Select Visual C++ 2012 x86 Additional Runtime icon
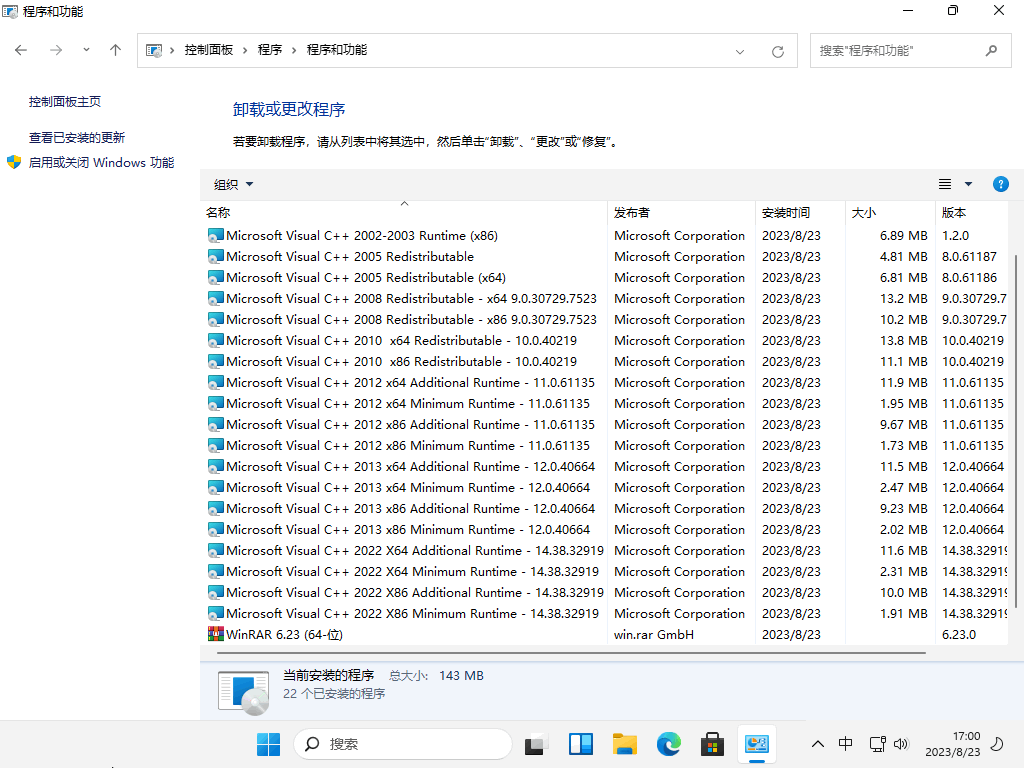This screenshot has height=768, width=1024. [x=216, y=424]
